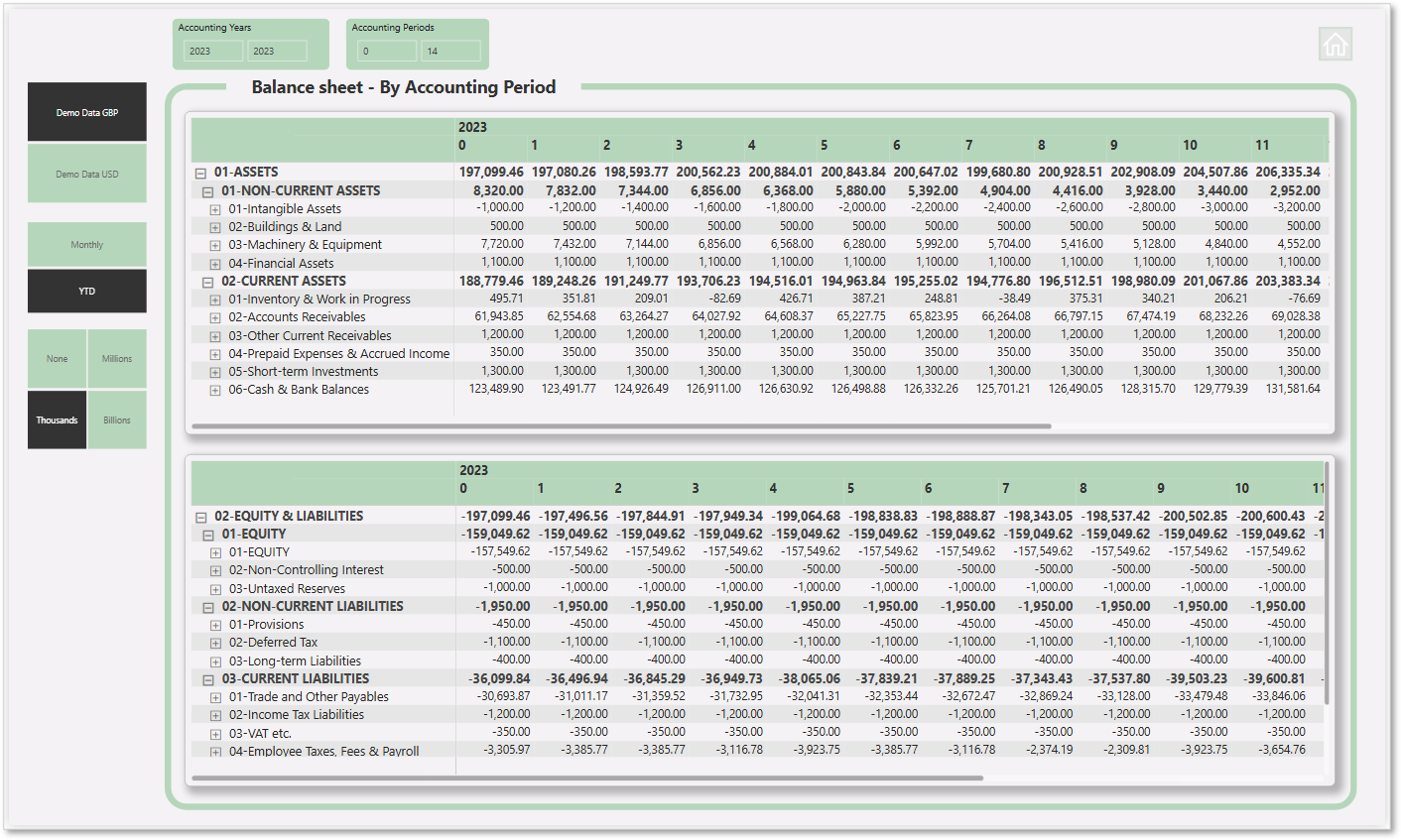Viewport: 1401px width, 840px height.
Task: Expand 03-VAT etc. row
Action: pyautogui.click(x=215, y=734)
